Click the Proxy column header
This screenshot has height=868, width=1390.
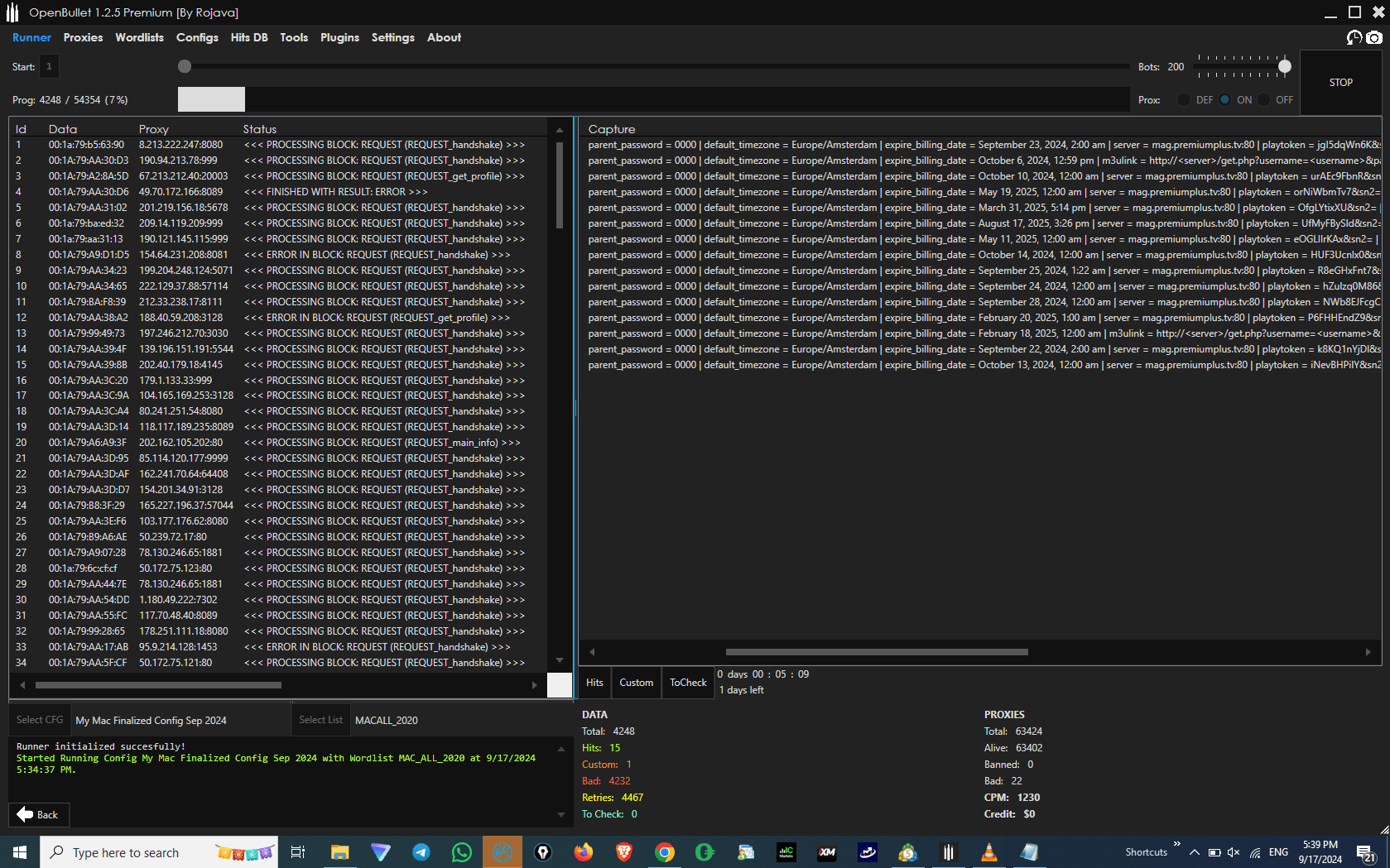154,129
